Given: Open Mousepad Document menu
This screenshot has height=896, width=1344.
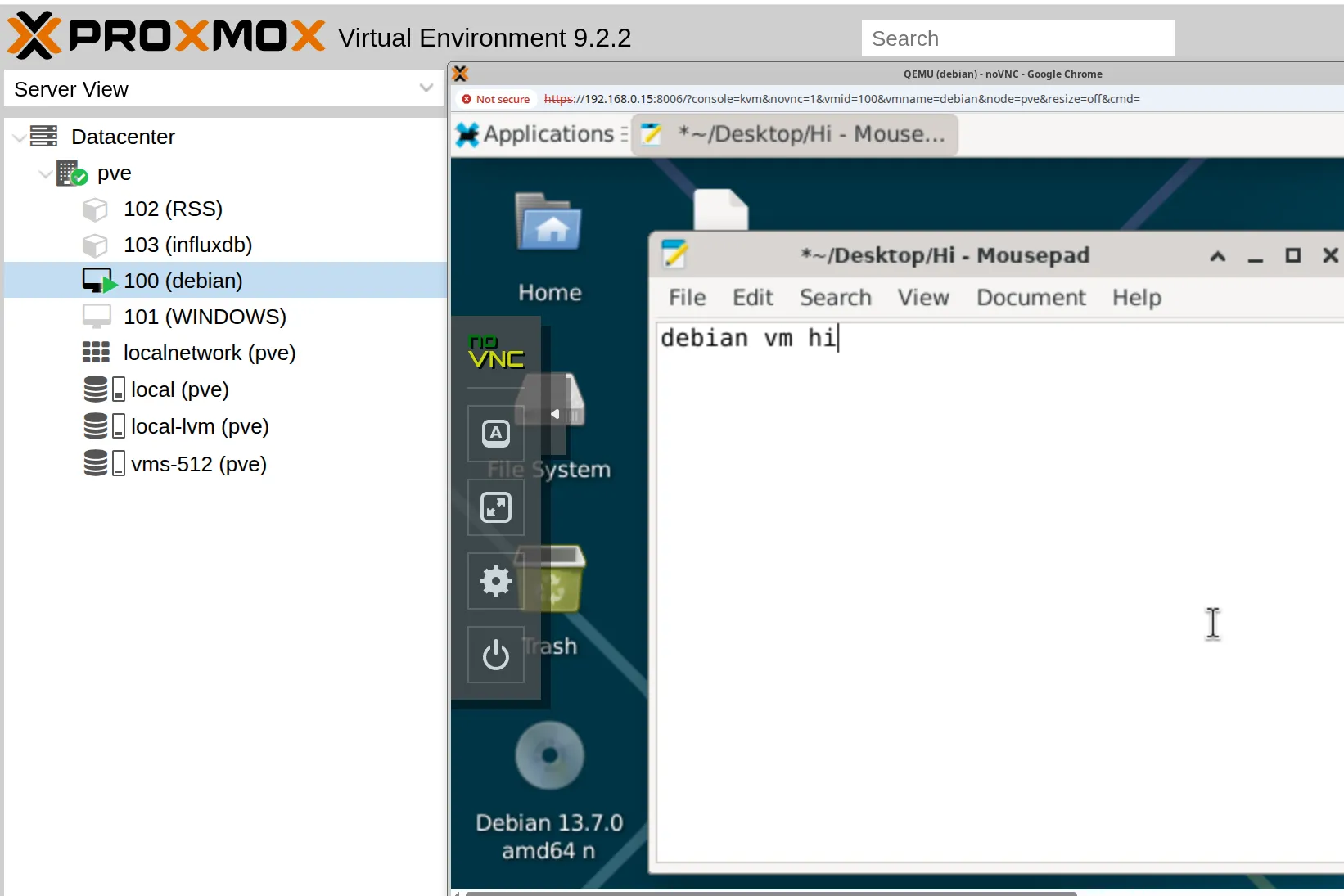Looking at the screenshot, I should pyautogui.click(x=1031, y=298).
